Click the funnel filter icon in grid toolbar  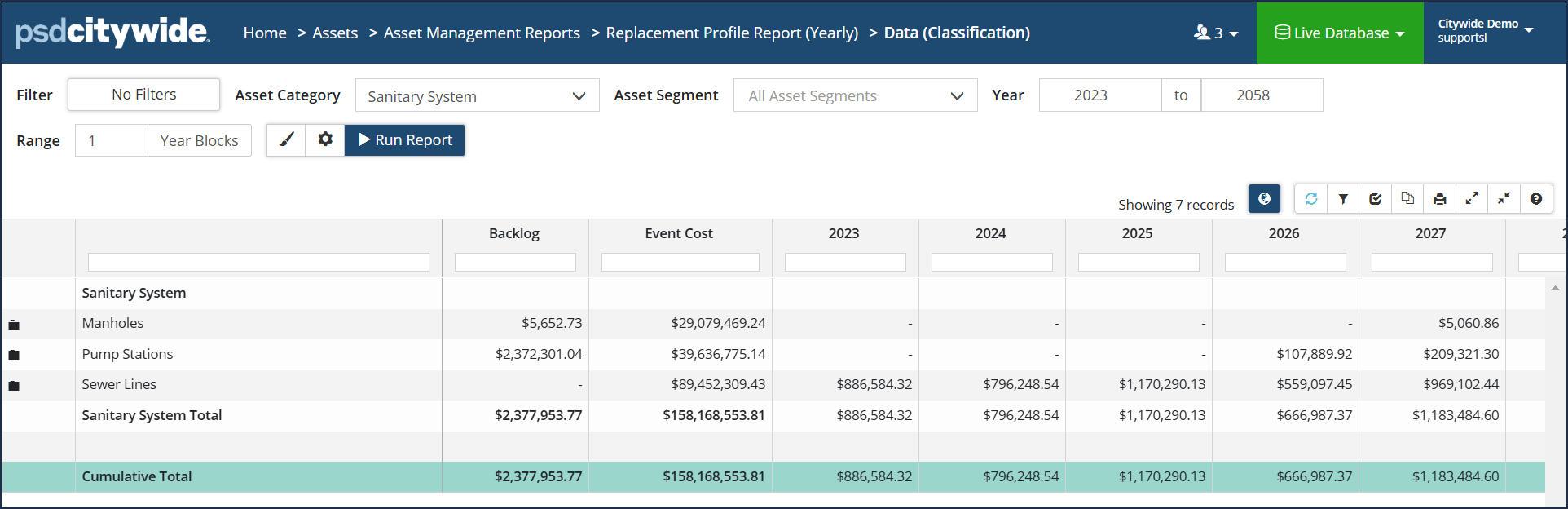(x=1343, y=199)
